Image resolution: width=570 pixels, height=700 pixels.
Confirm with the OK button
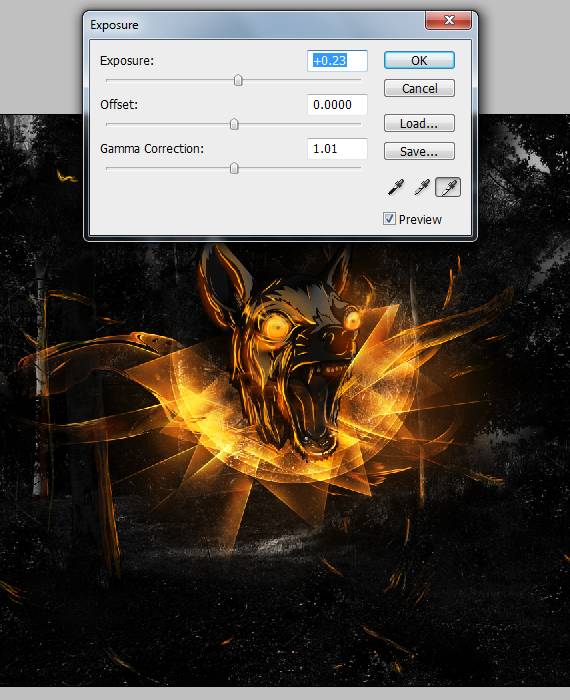tap(419, 60)
